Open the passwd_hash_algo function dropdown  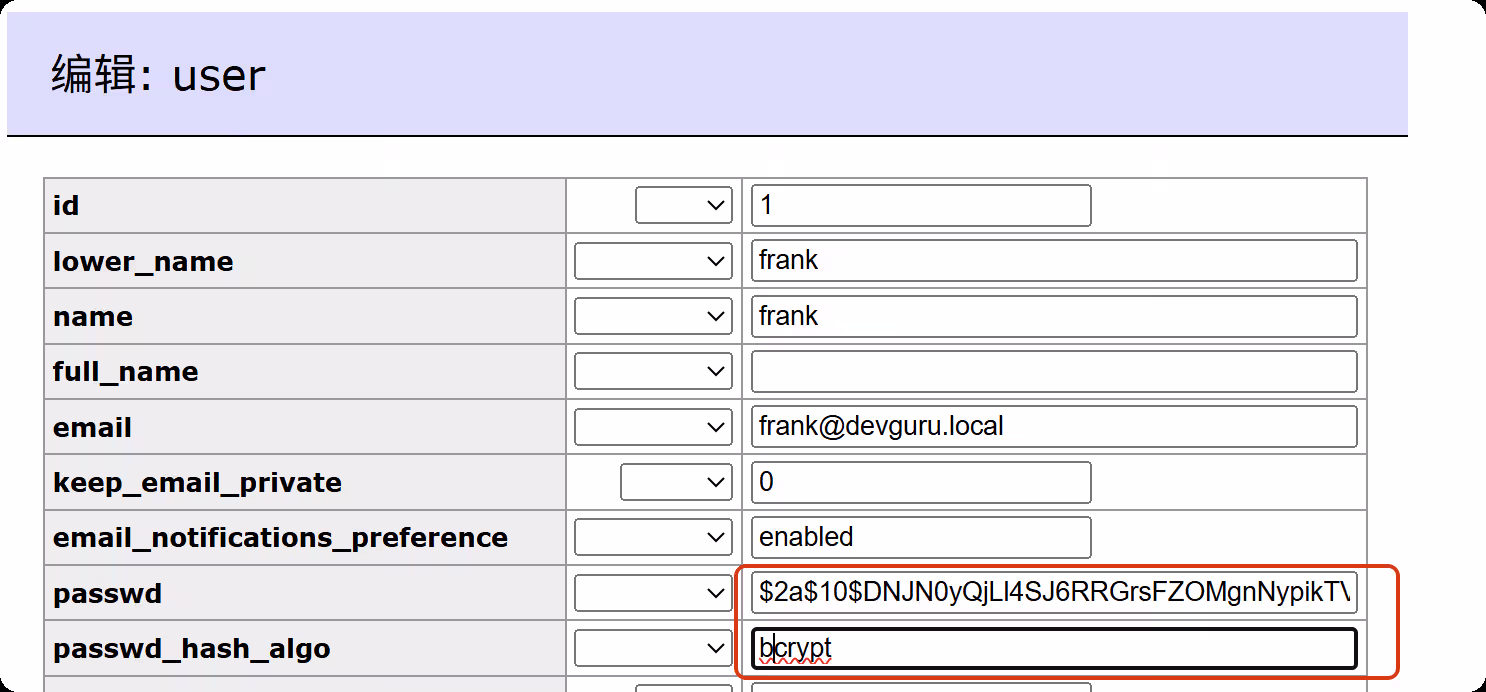654,649
